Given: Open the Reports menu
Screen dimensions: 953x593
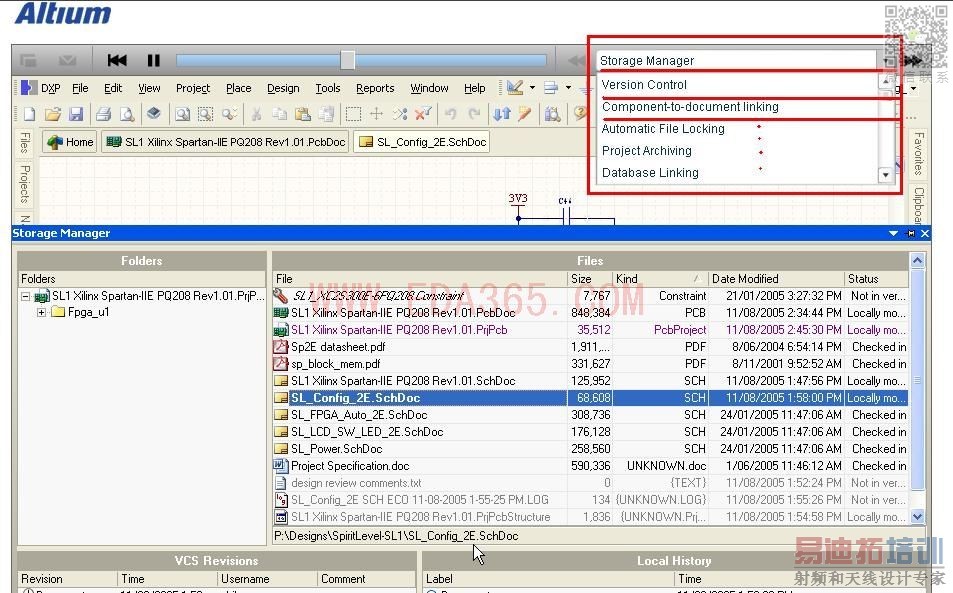Looking at the screenshot, I should (x=375, y=88).
